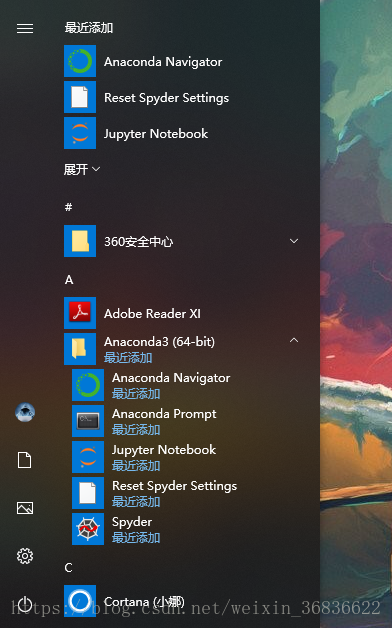Click the Anaconda3 (64-bit) folder icon
This screenshot has height=628, width=392.
(x=80, y=349)
